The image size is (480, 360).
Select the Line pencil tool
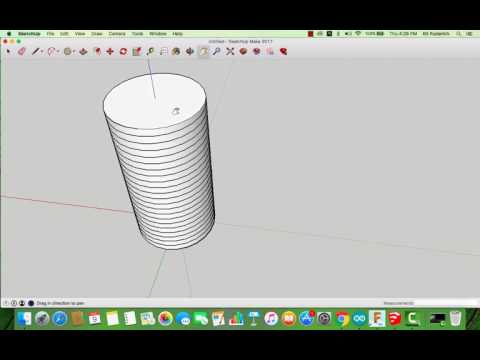[x=36, y=51]
